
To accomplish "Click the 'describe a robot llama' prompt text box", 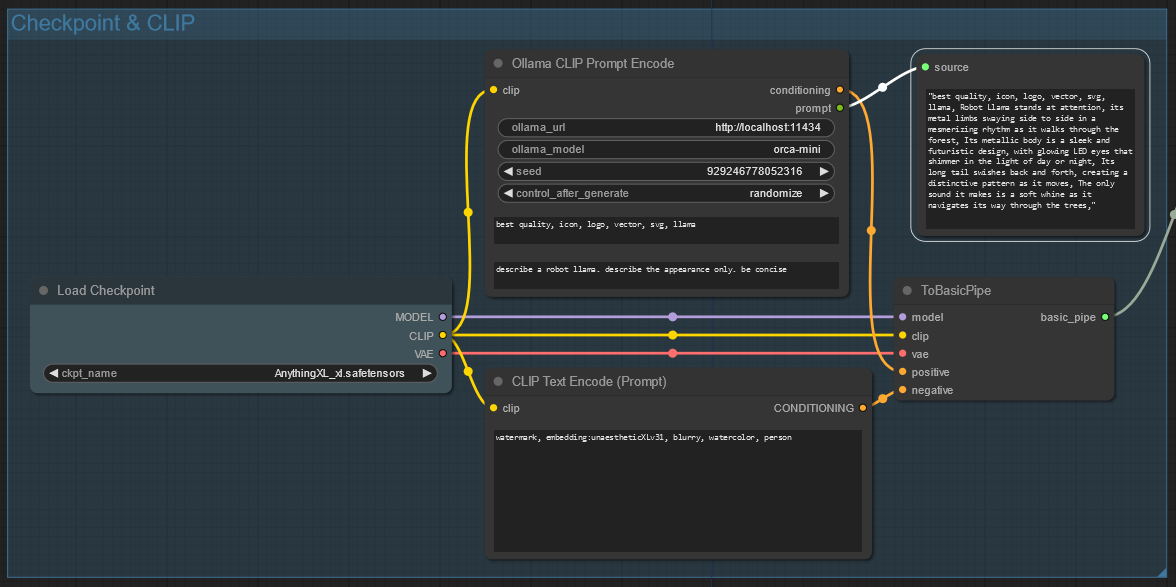I will [666, 275].
